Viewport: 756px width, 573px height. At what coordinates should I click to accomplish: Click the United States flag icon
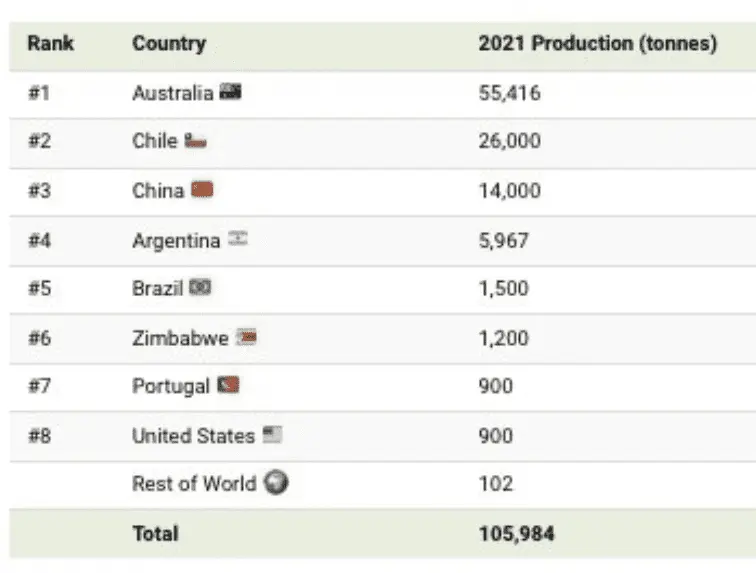273,435
